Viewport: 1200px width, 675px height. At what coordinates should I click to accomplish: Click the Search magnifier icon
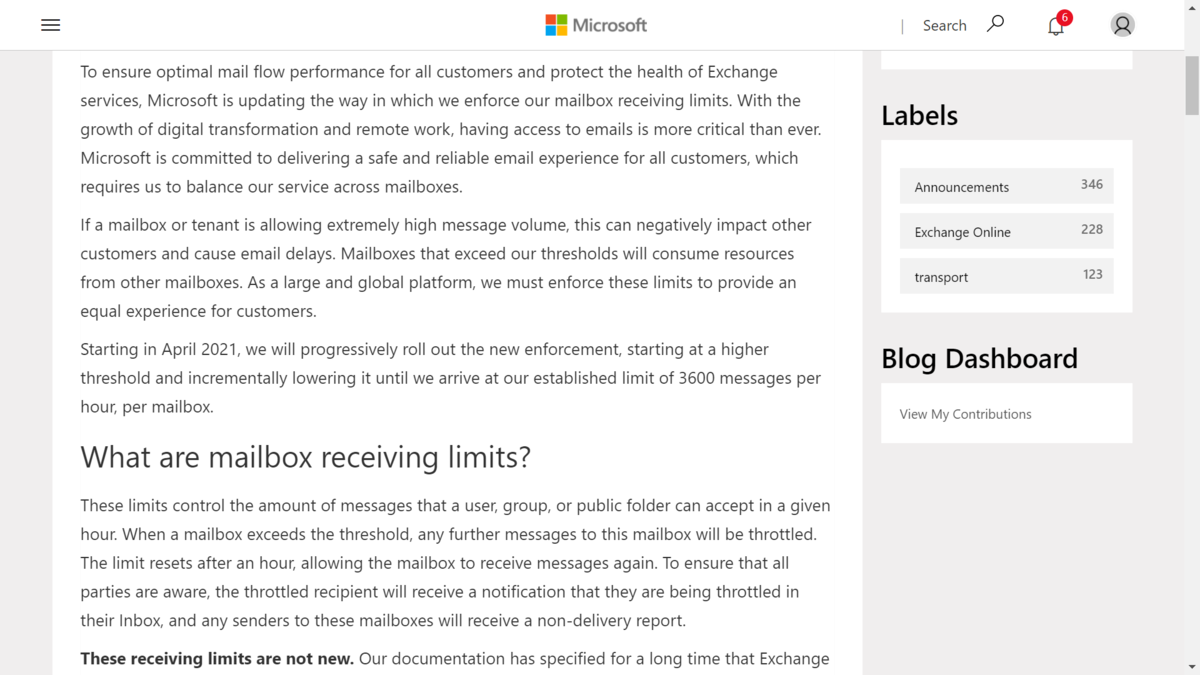995,24
